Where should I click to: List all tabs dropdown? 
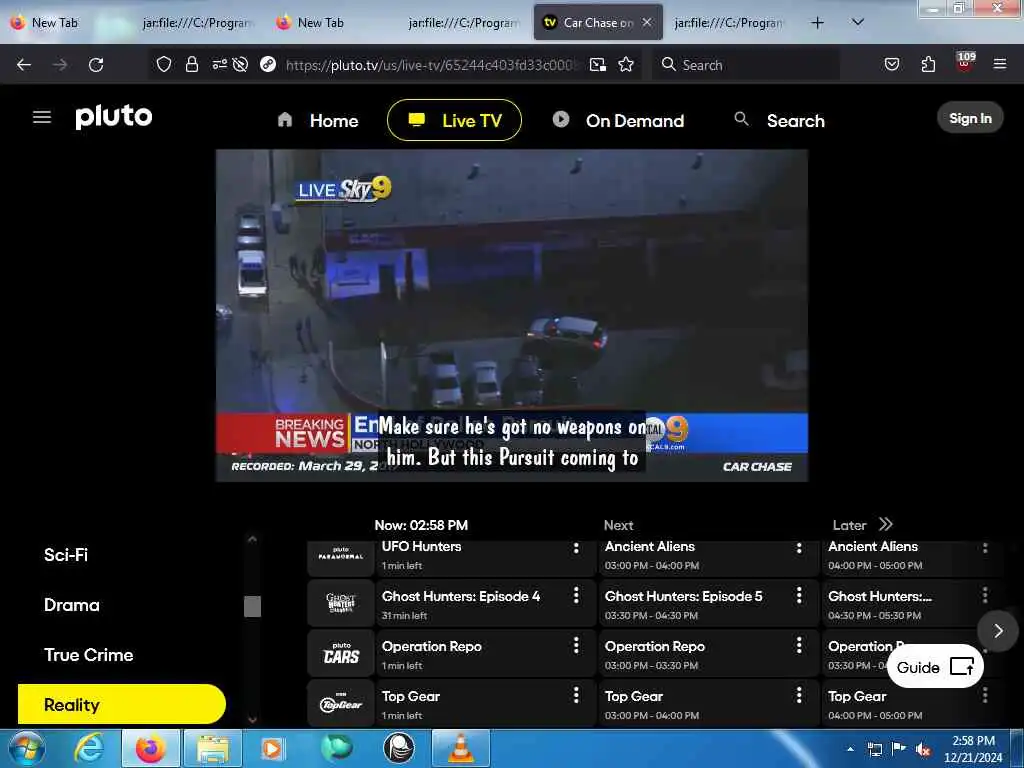pyautogui.click(x=858, y=22)
